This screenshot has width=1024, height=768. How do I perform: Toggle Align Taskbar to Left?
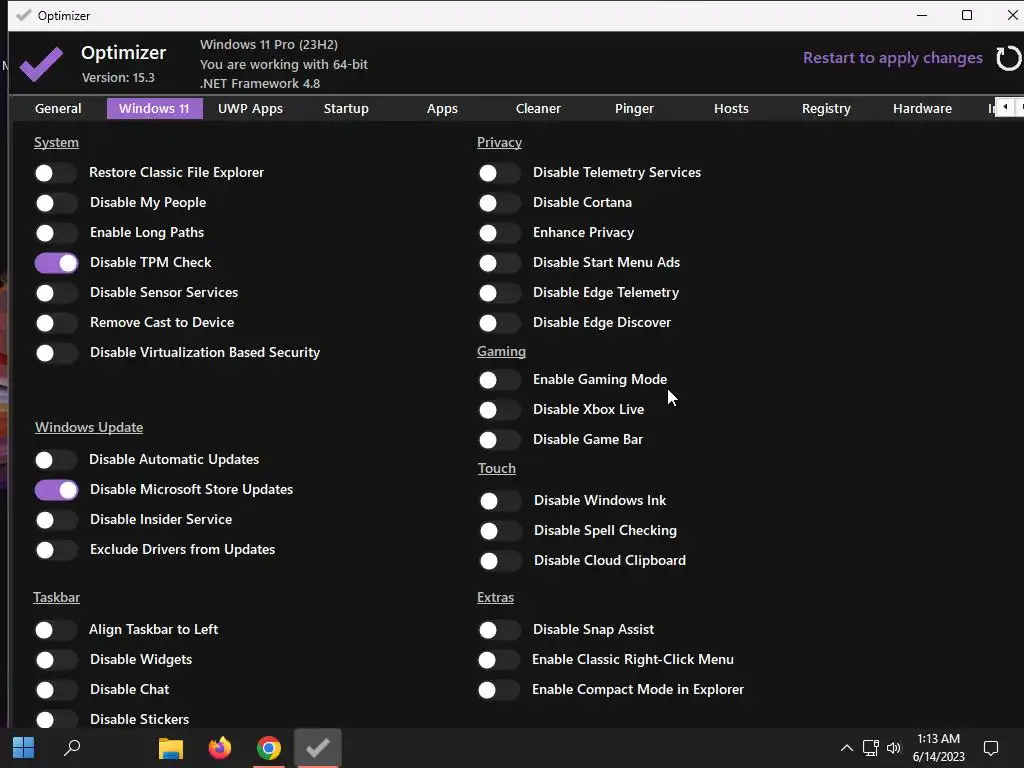click(56, 630)
